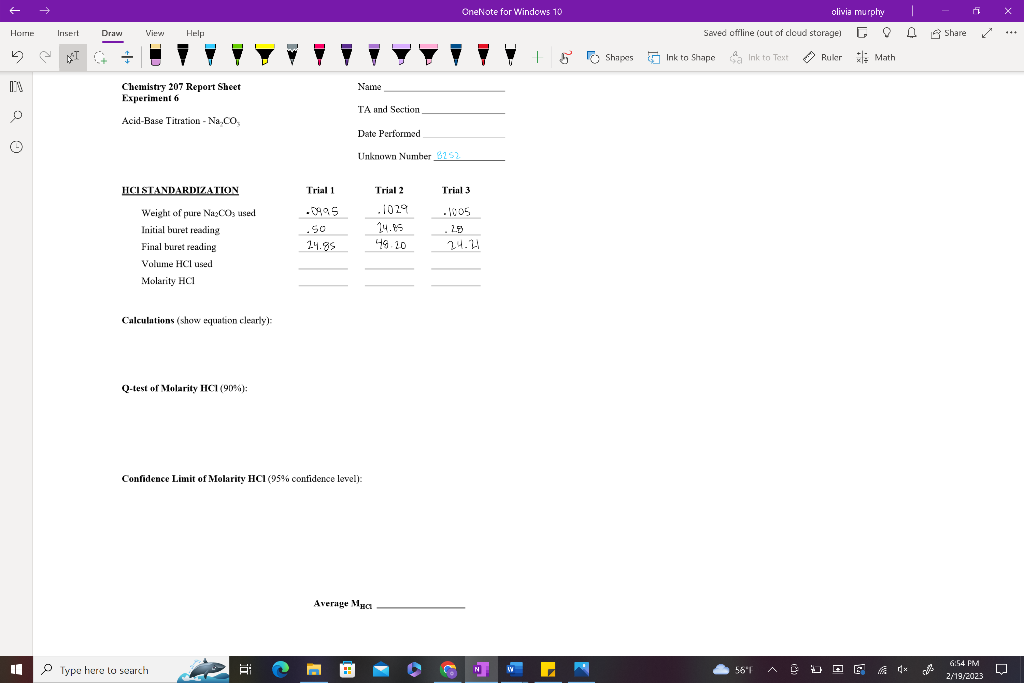Toggle the Ruler tool
This screenshot has height=683, width=1024.
point(822,57)
